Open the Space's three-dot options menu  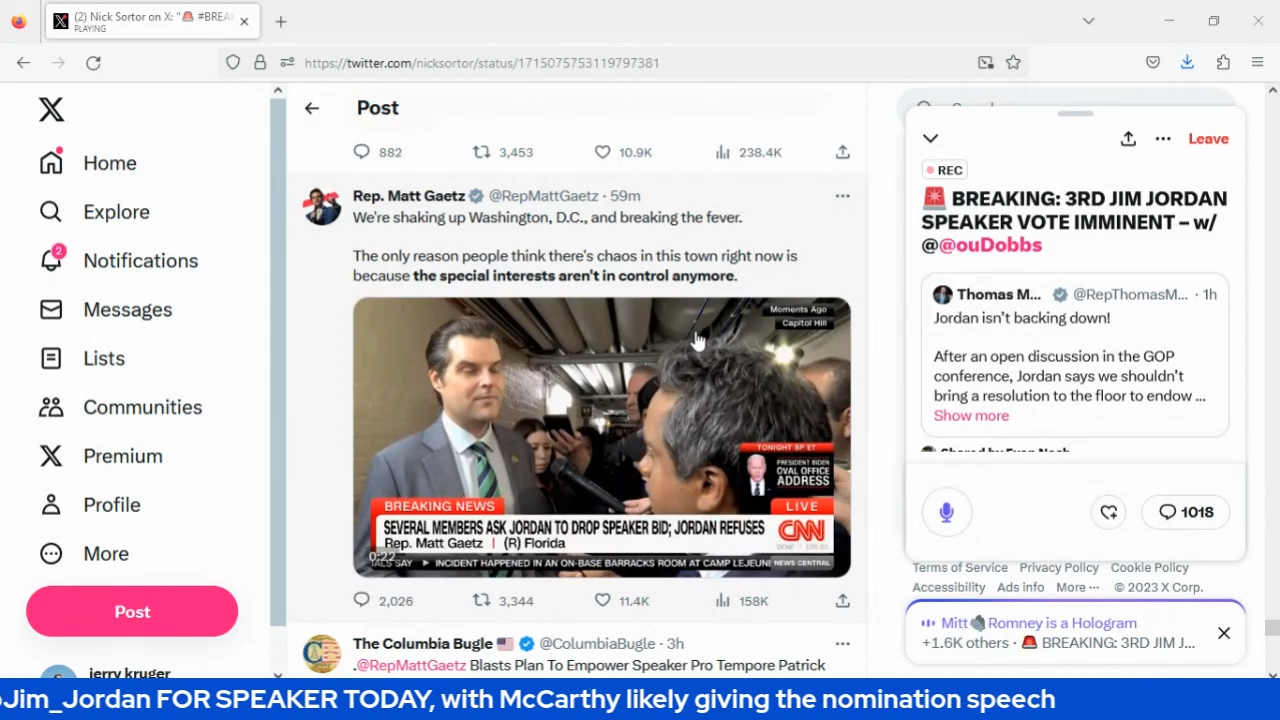tap(1163, 139)
